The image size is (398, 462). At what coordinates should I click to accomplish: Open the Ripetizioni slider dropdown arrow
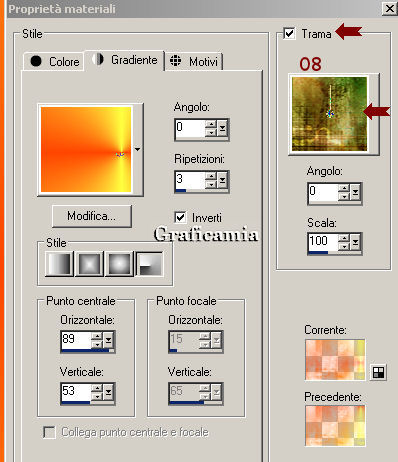pyautogui.click(x=222, y=180)
